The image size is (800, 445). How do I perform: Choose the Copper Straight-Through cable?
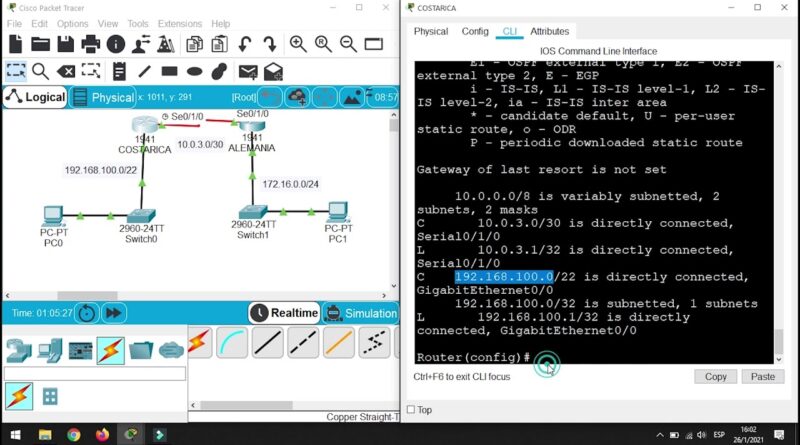coord(267,343)
